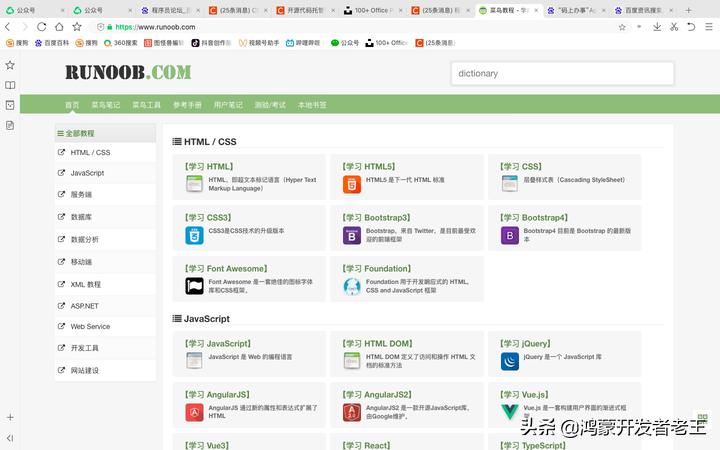Open the 360搜索 bookmark
The width and height of the screenshot is (720, 450).
click(x=121, y=43)
